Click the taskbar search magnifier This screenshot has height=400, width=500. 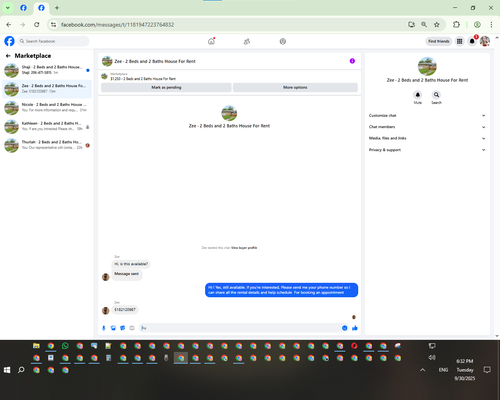21,370
